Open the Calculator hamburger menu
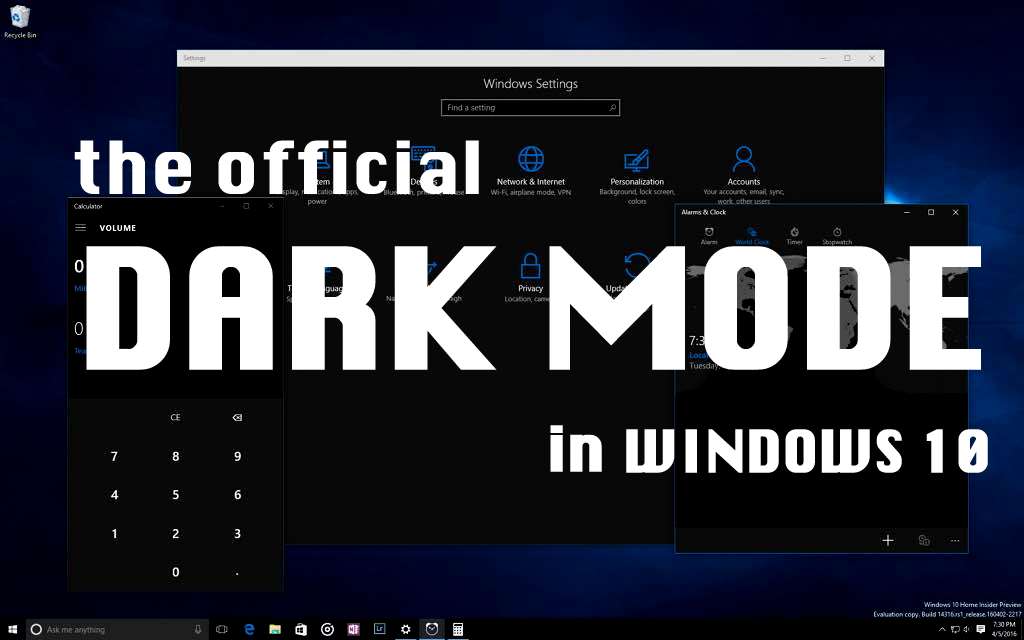This screenshot has height=640, width=1024. coord(82,227)
